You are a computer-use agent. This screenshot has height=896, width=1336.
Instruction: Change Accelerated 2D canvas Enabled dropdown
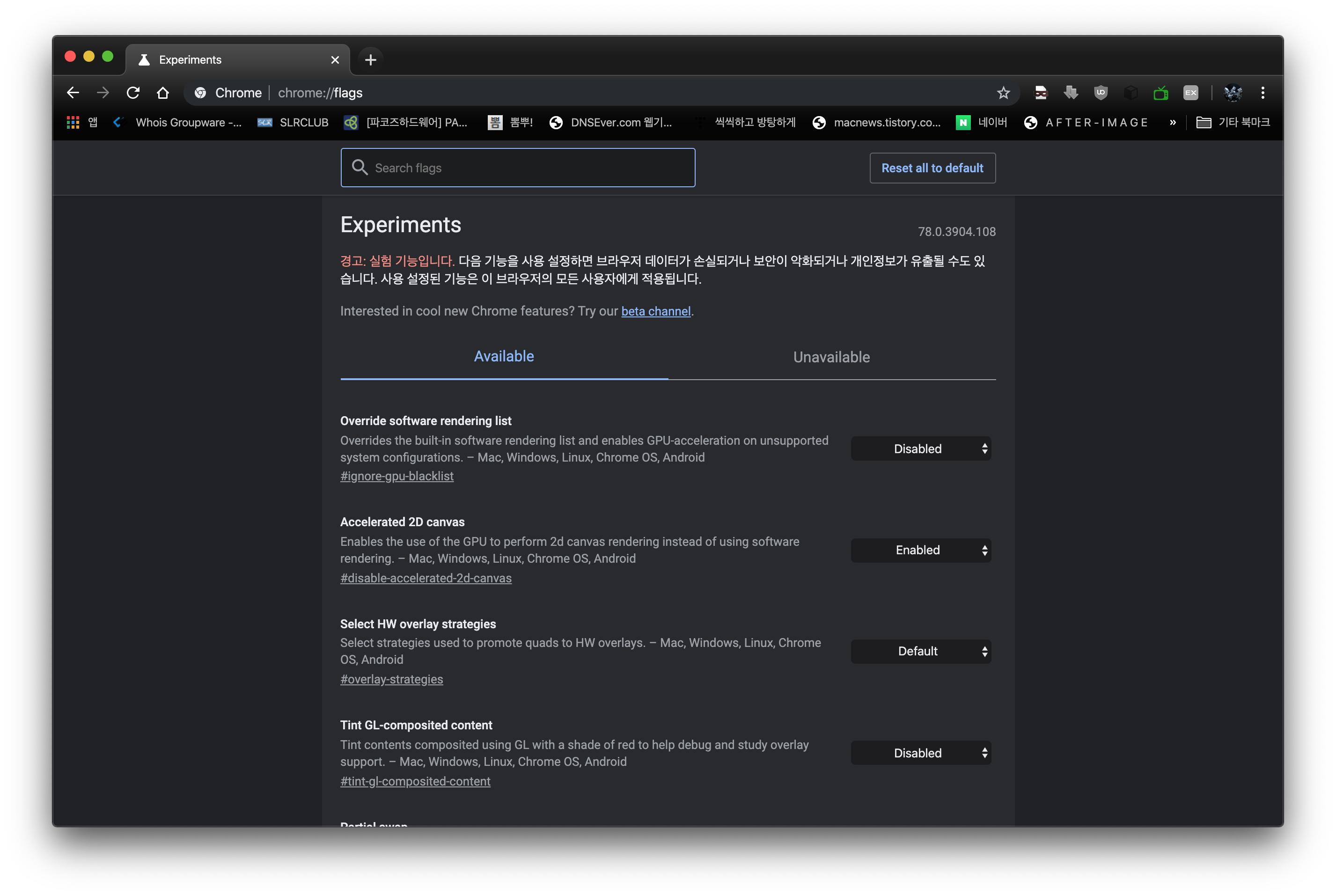(x=921, y=550)
